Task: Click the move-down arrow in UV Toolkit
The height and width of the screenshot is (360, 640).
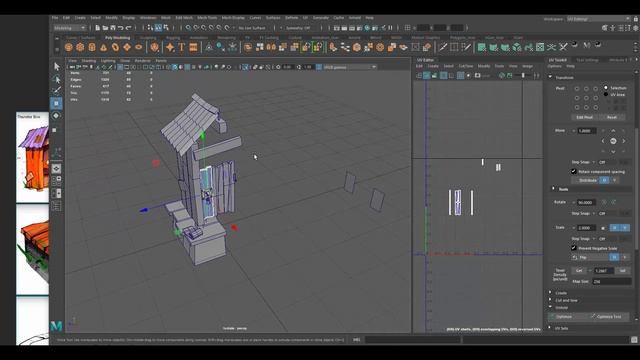Action: [x=613, y=151]
